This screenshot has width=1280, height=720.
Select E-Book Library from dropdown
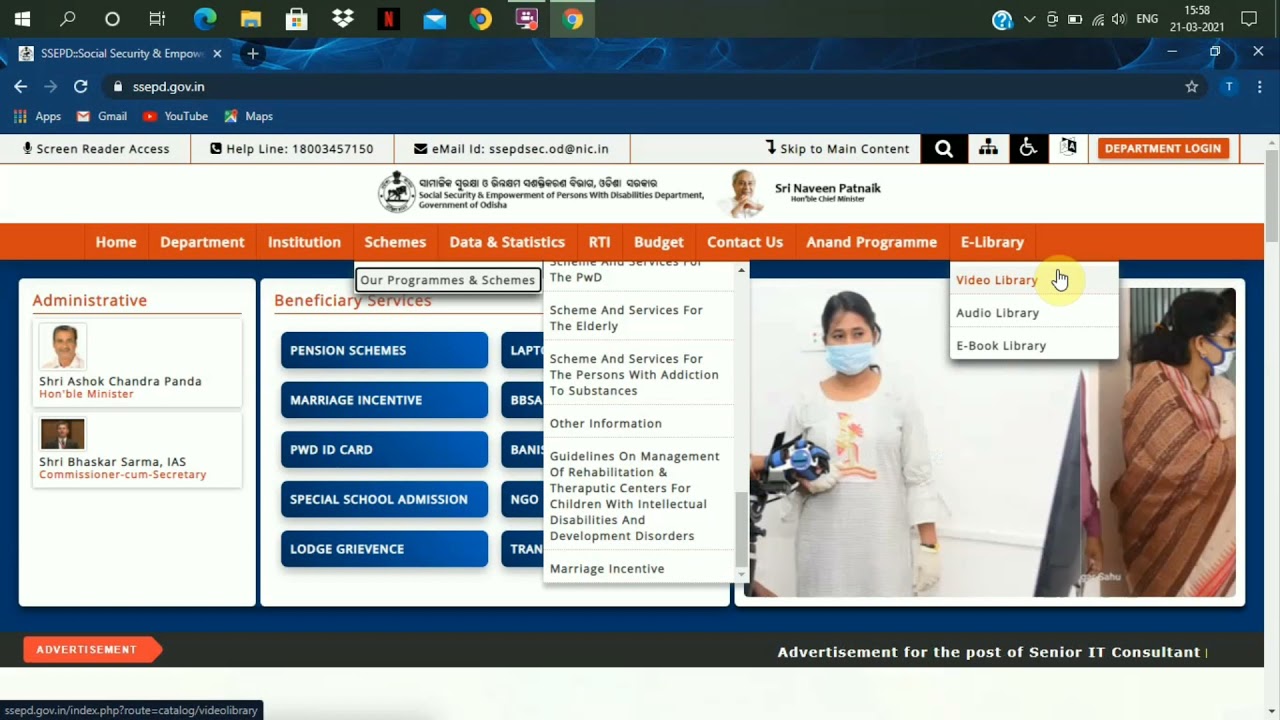1001,346
